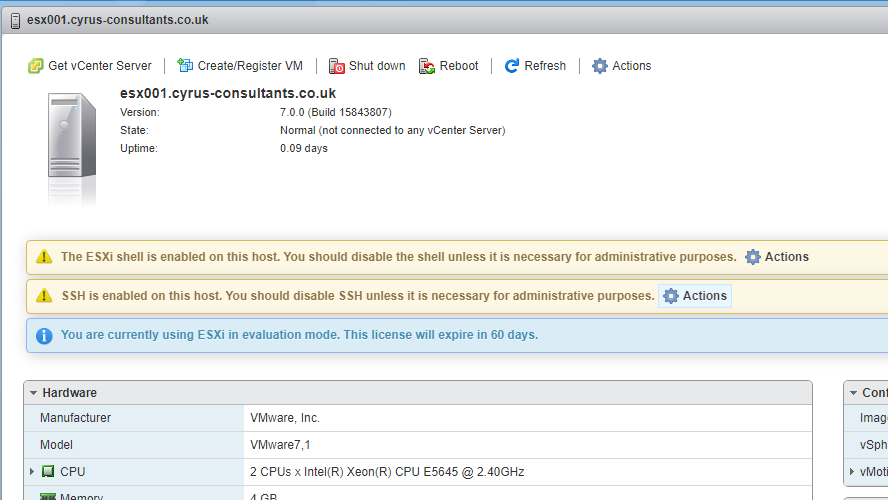Click gear icon in SSH warning
Screen dimensions: 888x500
pos(671,296)
